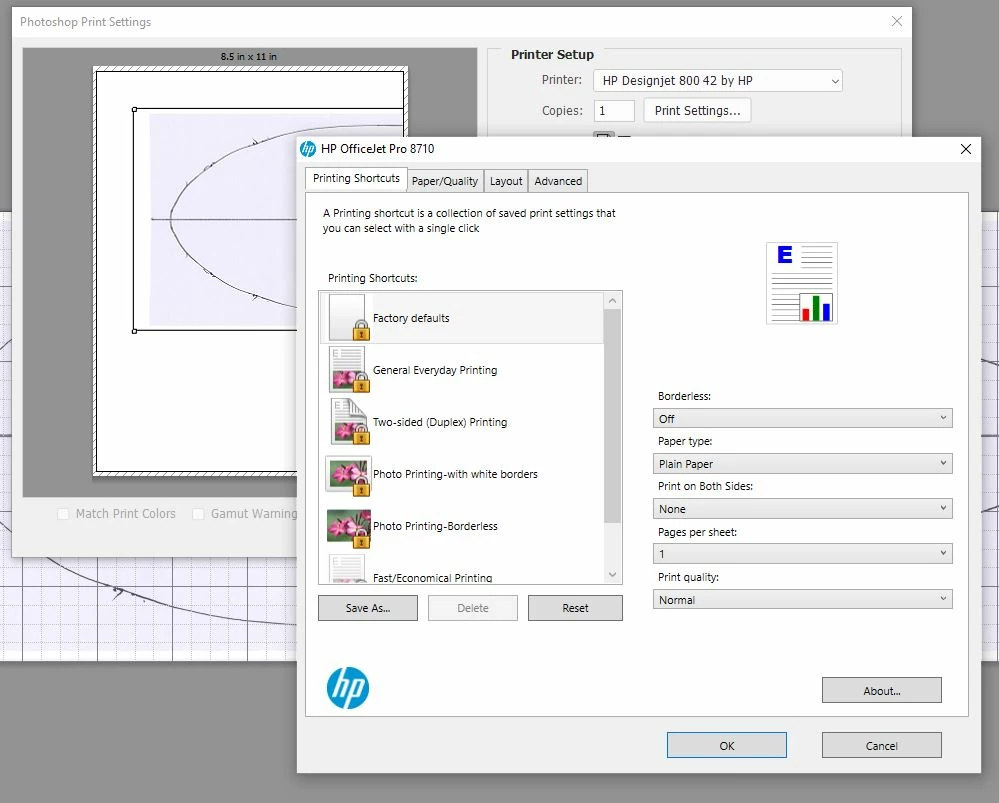Screen dimensions: 999x803
Task: Open the Borderless dropdown set to Off
Action: (802, 418)
